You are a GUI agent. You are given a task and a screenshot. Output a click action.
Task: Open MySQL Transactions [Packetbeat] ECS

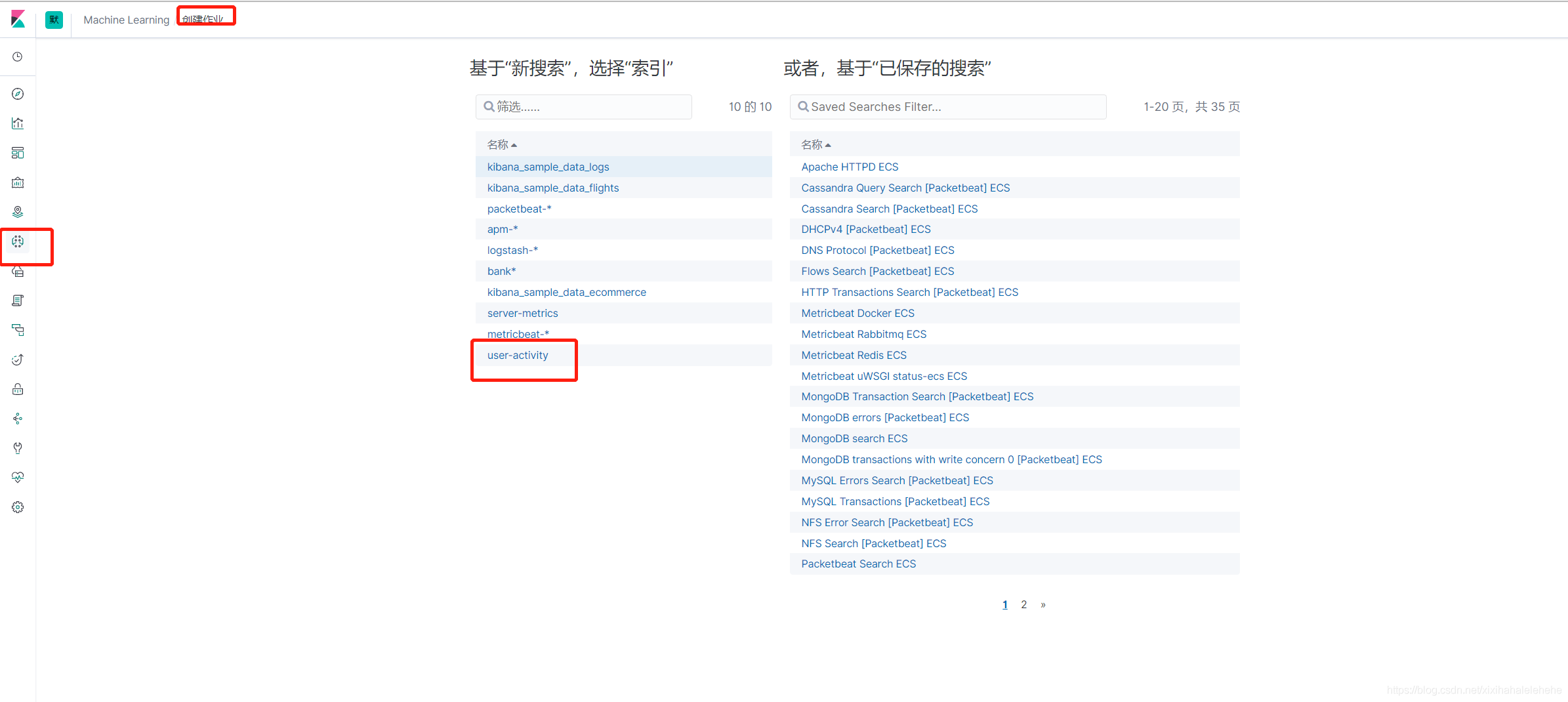tap(896, 501)
